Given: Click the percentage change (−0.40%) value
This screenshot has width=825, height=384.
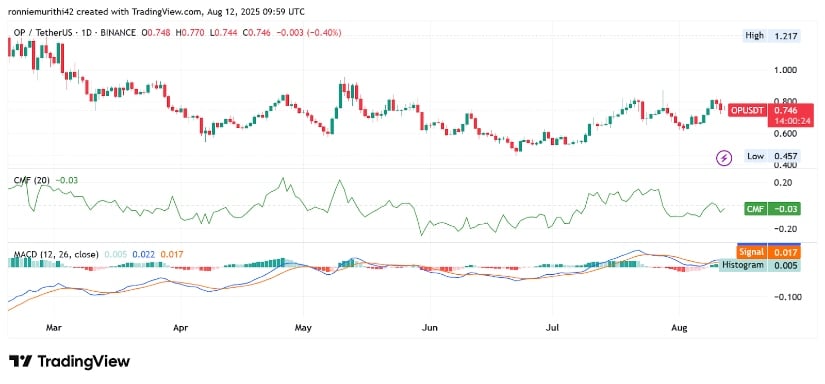Looking at the screenshot, I should (325, 33).
